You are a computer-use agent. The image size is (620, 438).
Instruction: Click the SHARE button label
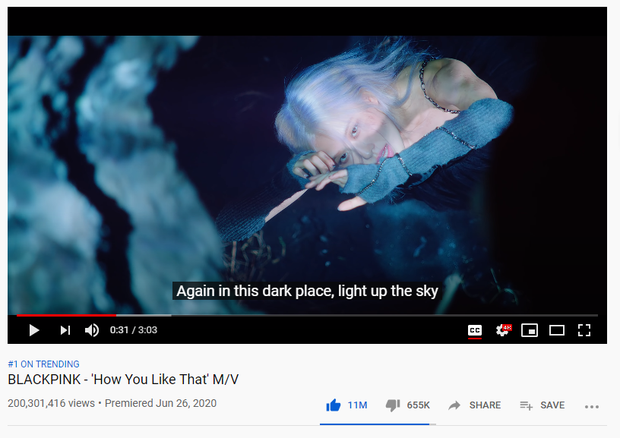[x=485, y=405]
